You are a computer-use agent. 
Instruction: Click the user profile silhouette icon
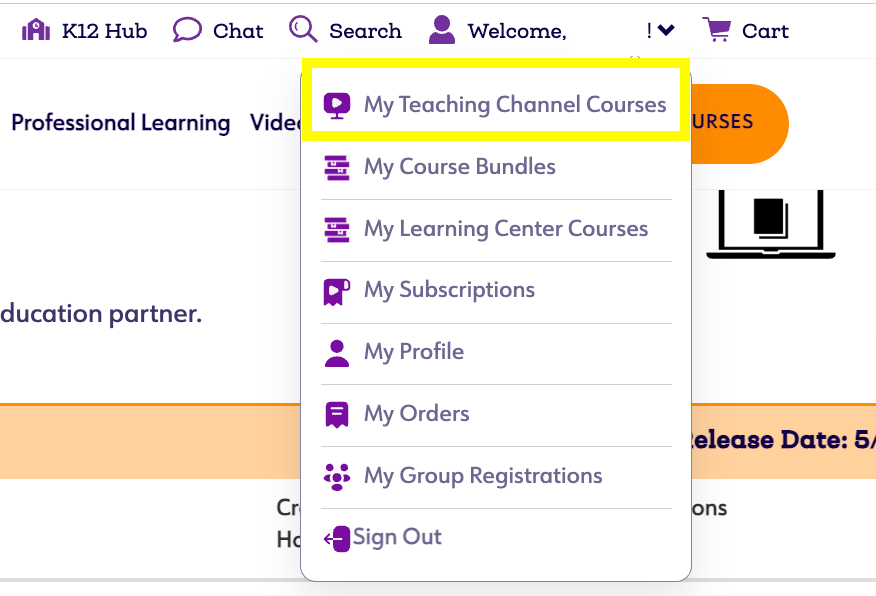(442, 30)
